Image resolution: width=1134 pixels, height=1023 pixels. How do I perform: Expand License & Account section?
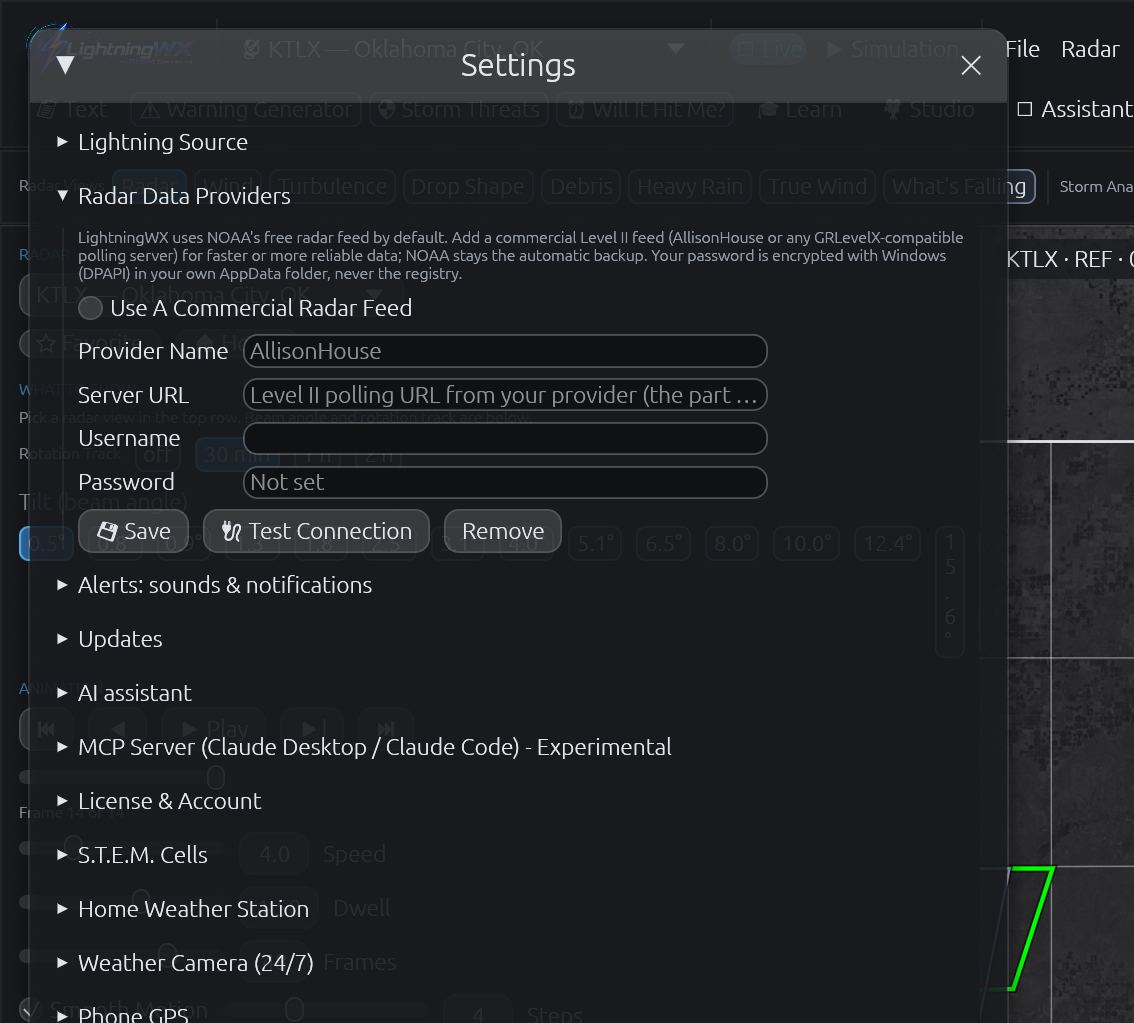(x=159, y=801)
